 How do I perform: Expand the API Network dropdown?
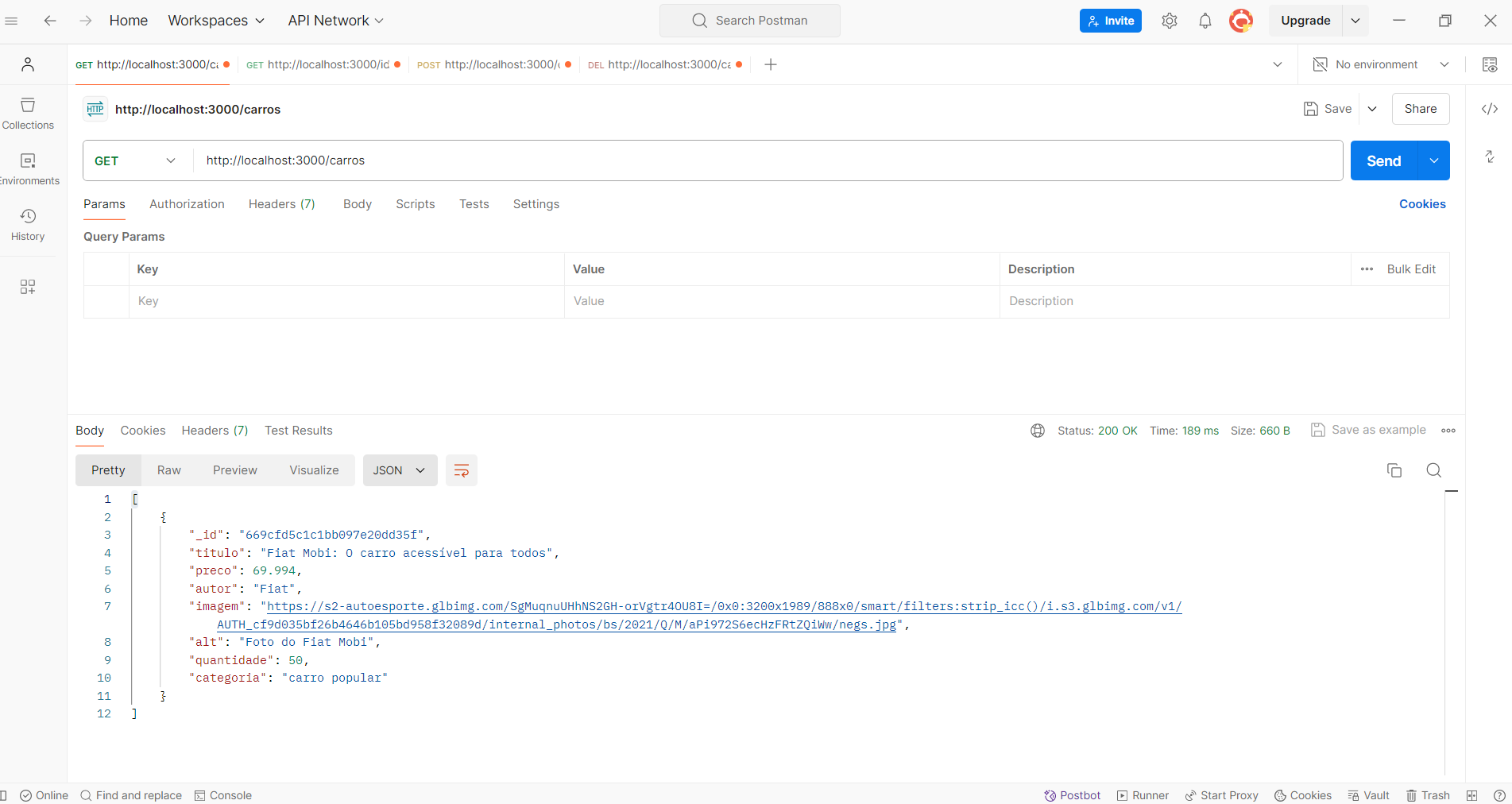point(336,21)
